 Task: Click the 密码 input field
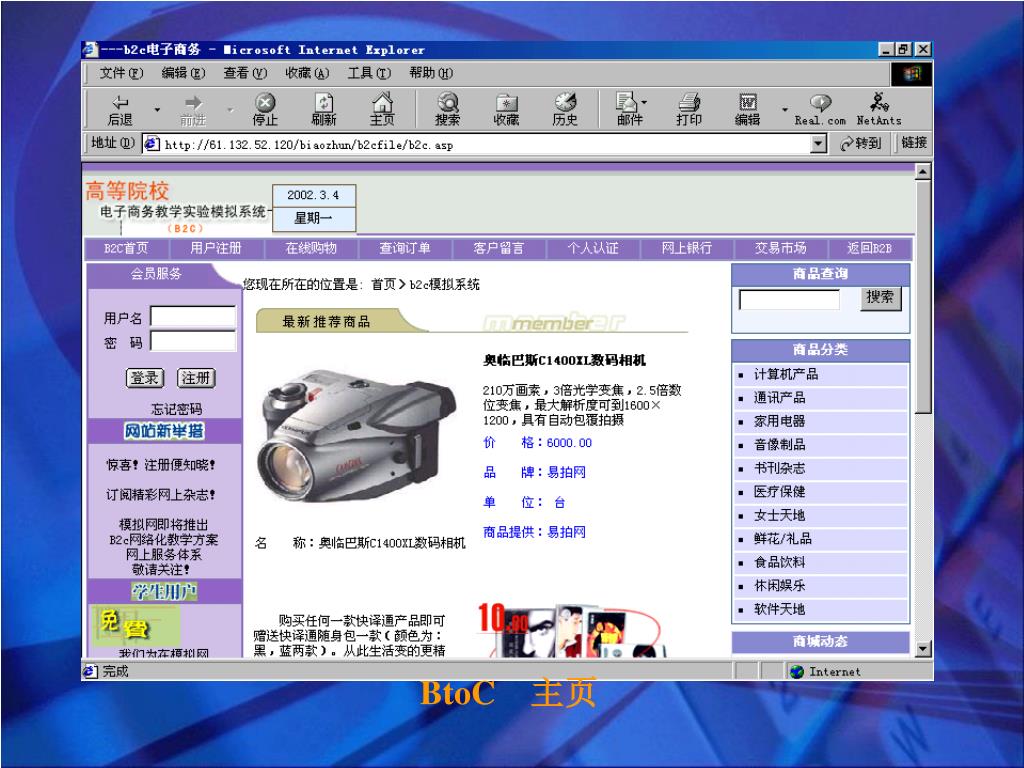pyautogui.click(x=193, y=341)
